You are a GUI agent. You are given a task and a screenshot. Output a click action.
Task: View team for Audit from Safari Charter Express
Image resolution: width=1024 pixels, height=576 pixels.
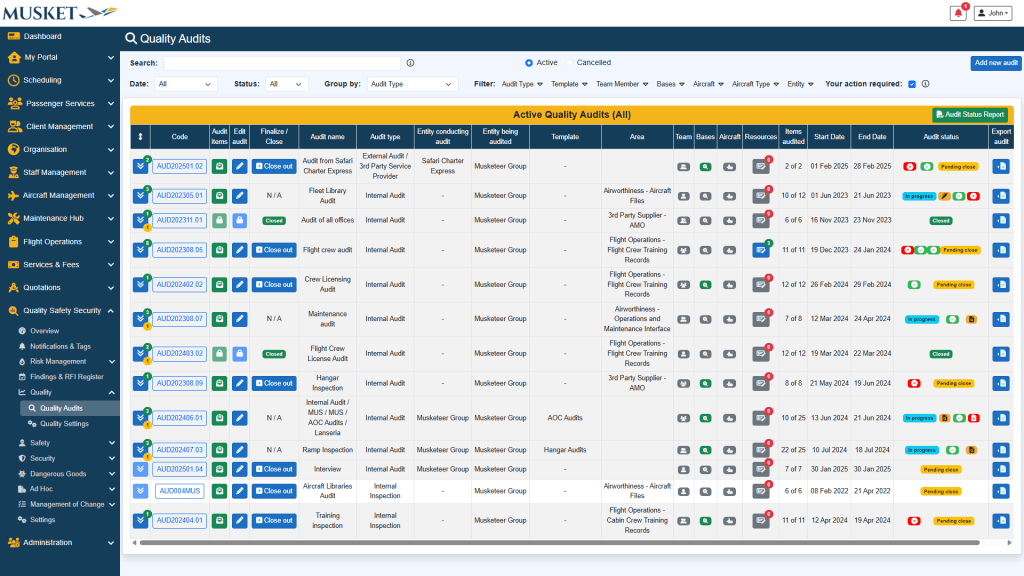click(683, 167)
